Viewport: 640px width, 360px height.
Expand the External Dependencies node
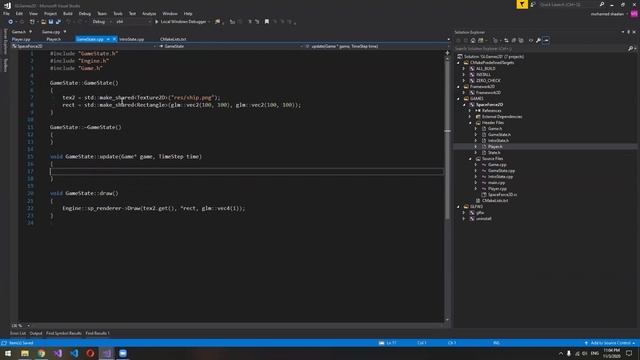(470, 117)
